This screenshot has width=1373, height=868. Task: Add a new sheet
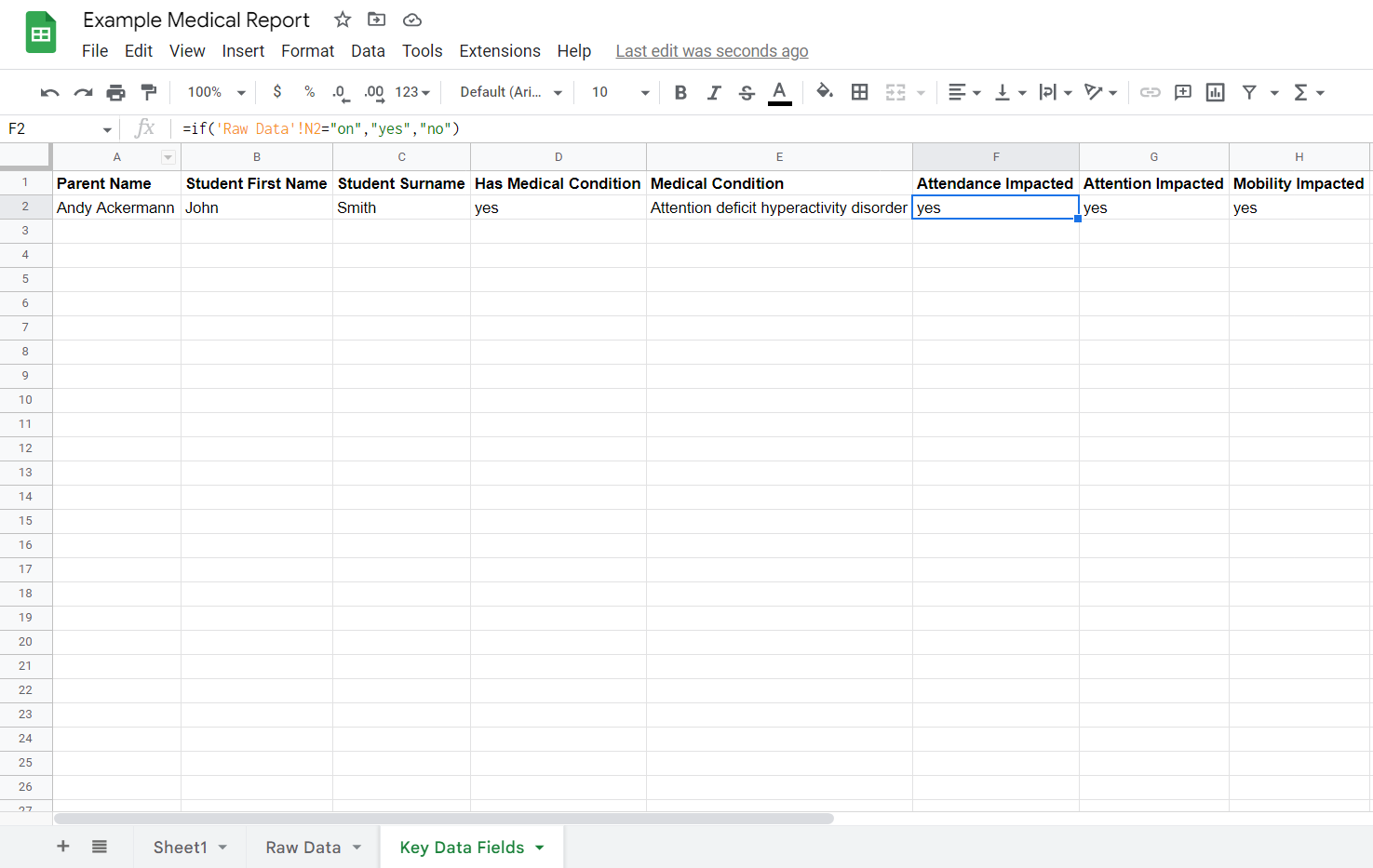point(62,847)
